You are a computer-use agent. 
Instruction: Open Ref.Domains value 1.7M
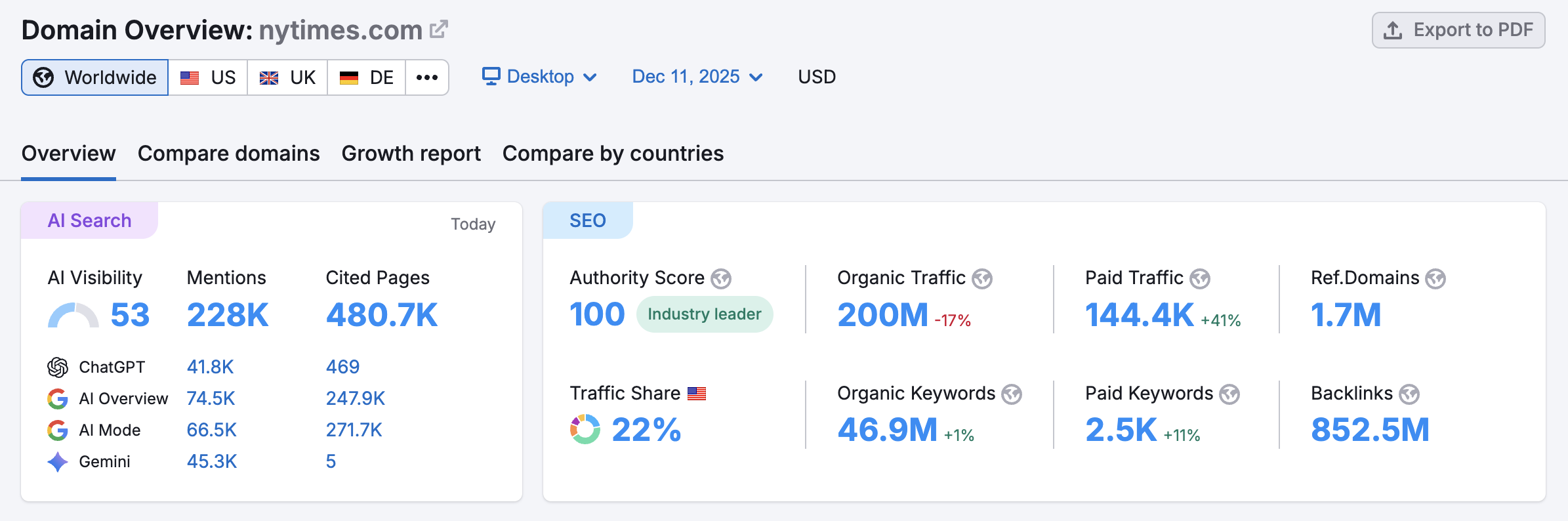click(x=1346, y=315)
